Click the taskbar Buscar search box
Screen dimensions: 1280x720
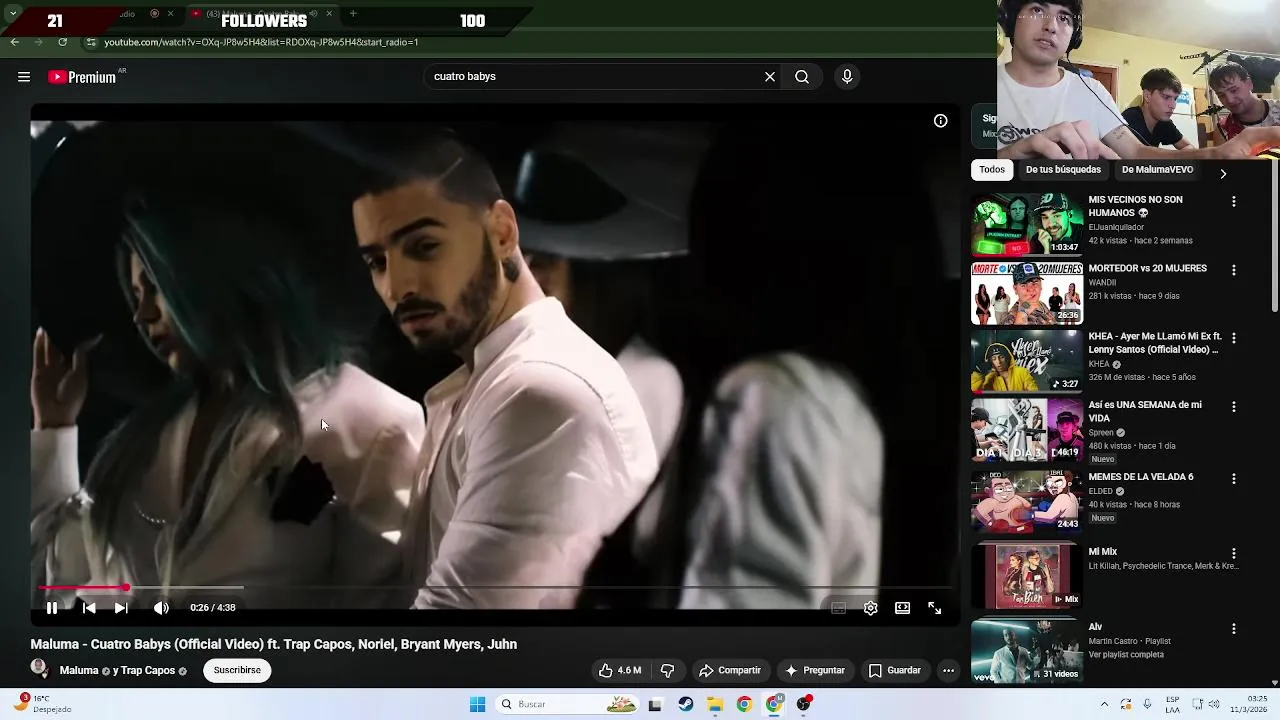click(567, 705)
